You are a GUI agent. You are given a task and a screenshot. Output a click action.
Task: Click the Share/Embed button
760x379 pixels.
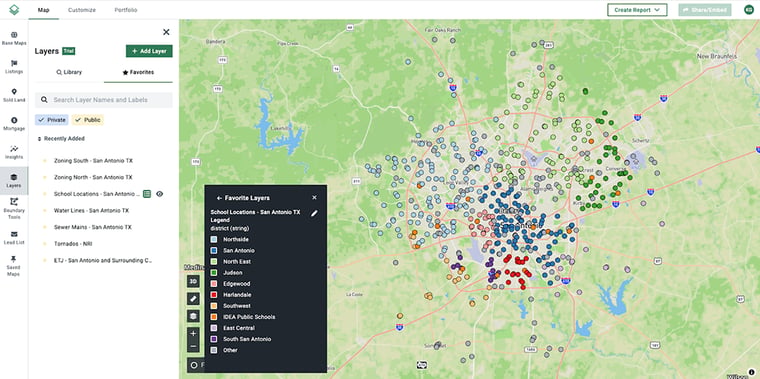point(705,10)
